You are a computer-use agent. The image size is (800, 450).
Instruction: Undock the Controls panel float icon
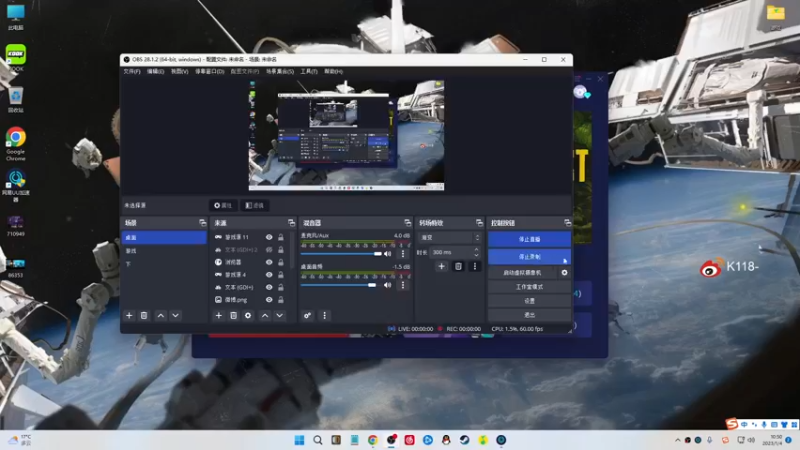[567, 223]
